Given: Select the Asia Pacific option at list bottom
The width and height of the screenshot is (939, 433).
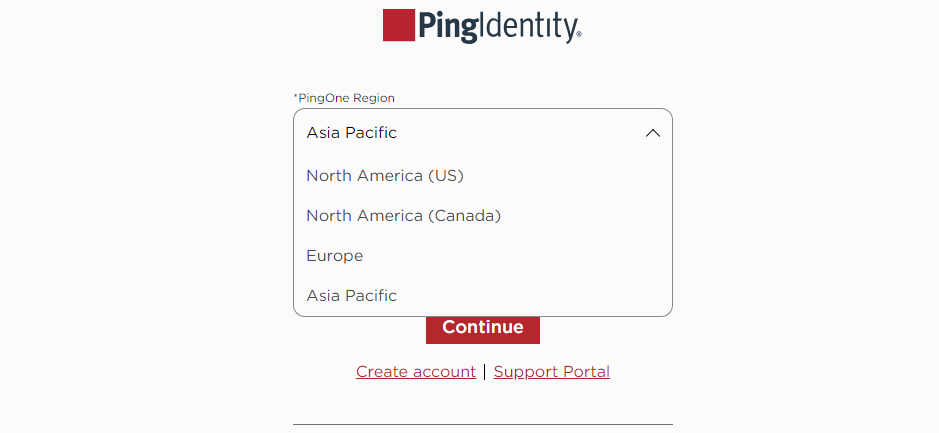Looking at the screenshot, I should coord(352,296).
